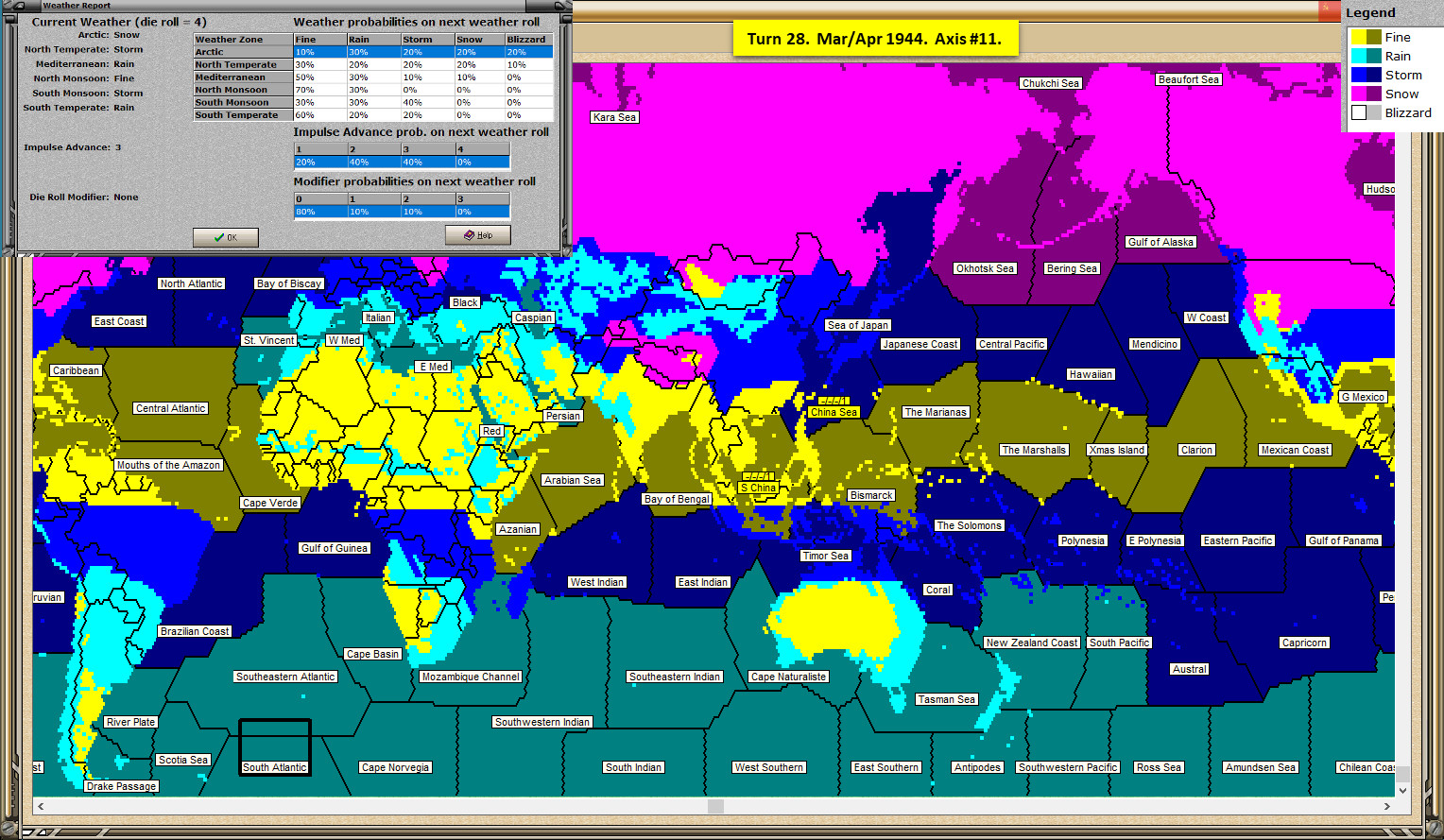
Task: Click the Impulse Advance probability row
Action: [x=402, y=162]
